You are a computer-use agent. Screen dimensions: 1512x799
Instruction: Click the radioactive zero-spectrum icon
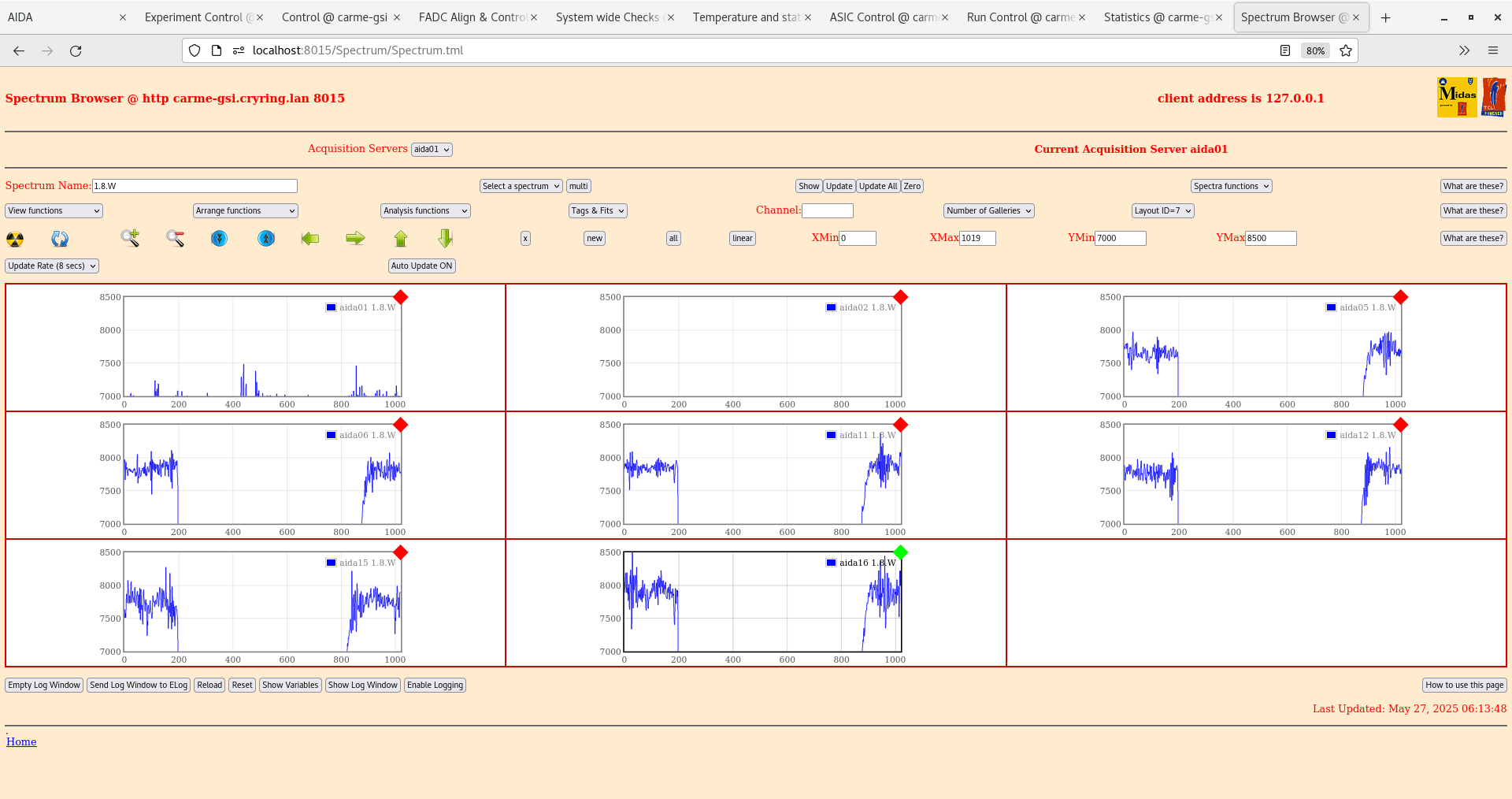point(14,239)
